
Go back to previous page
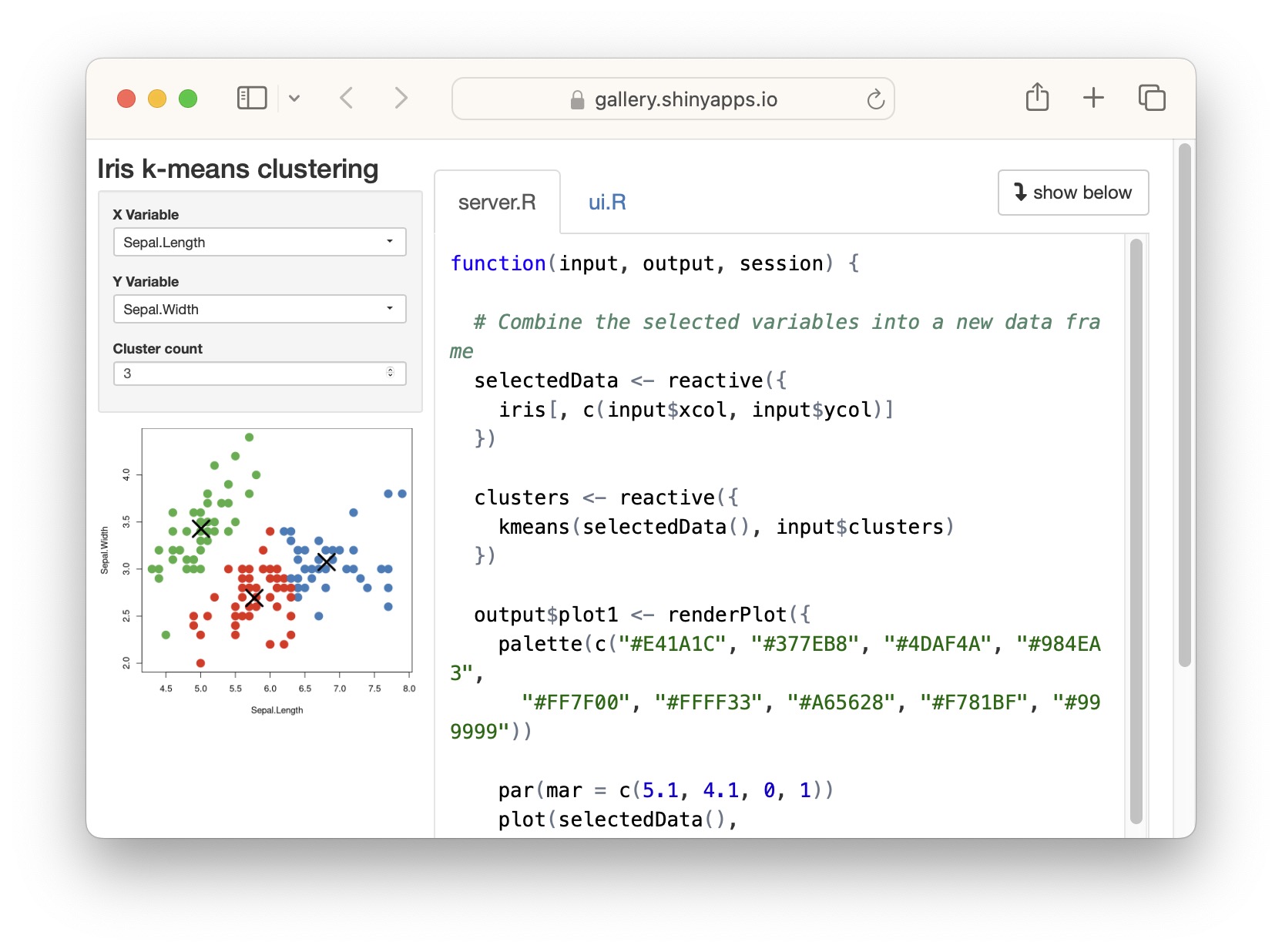(x=347, y=99)
